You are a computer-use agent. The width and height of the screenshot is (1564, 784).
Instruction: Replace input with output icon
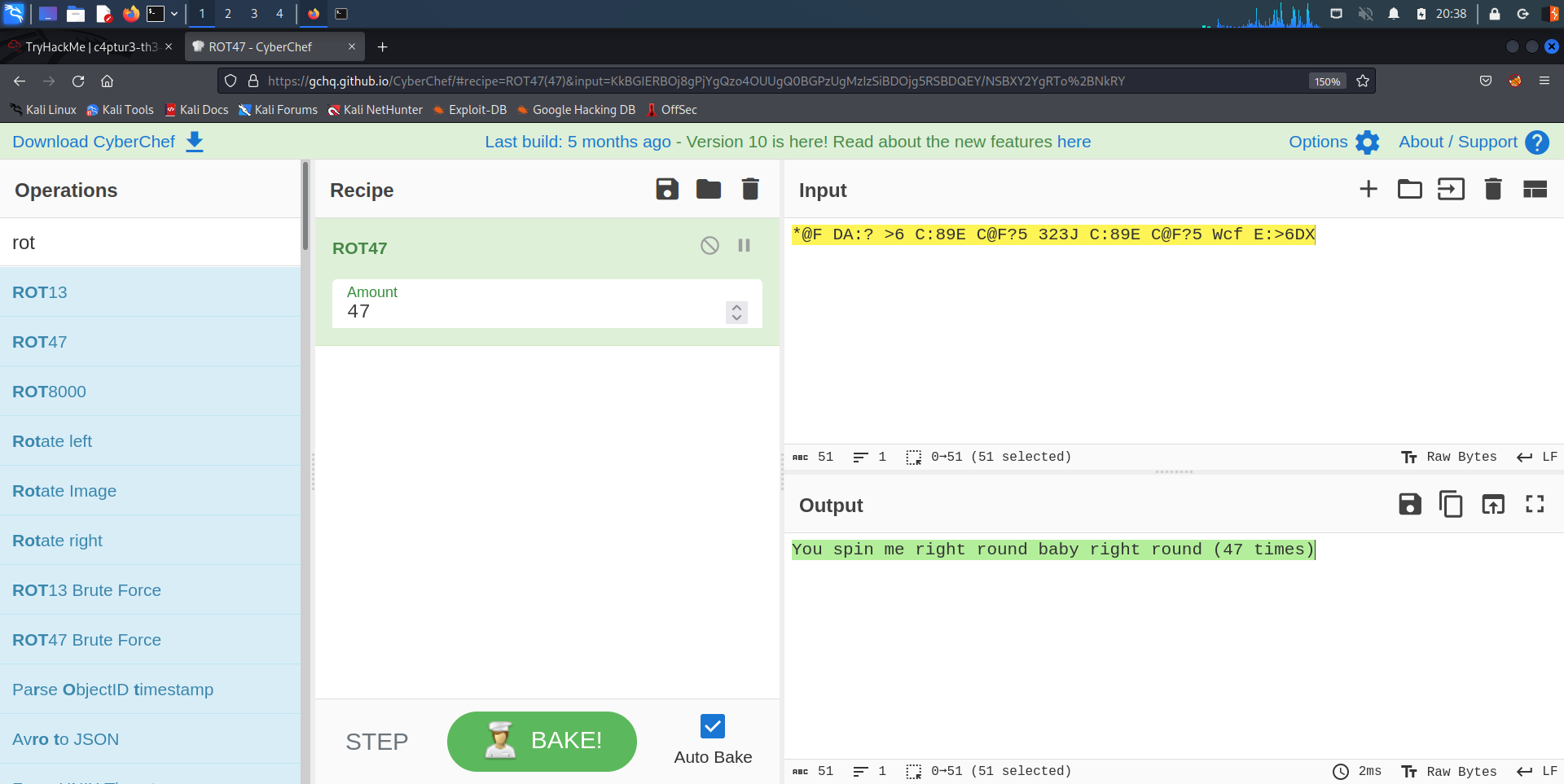click(1492, 505)
